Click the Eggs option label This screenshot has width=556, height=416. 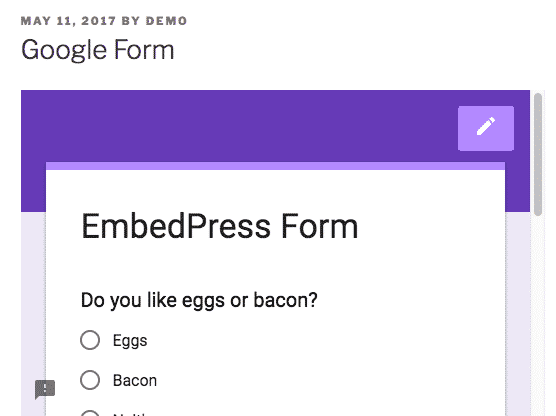(130, 341)
